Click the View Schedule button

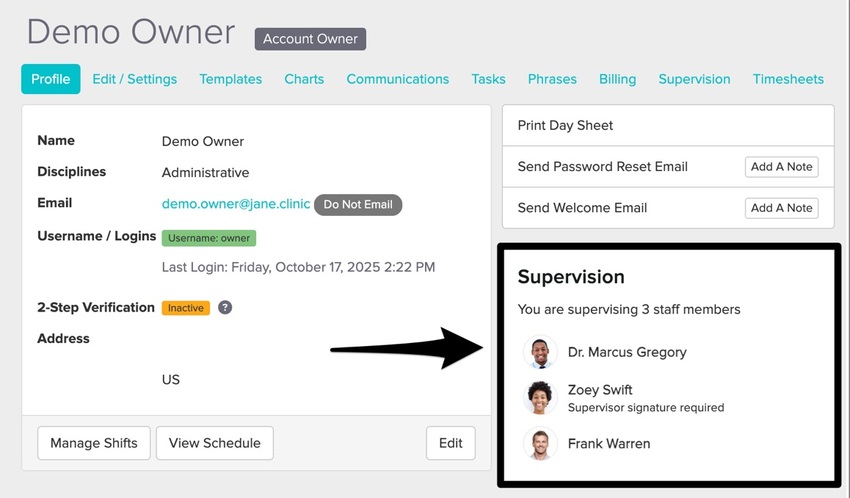coord(214,443)
